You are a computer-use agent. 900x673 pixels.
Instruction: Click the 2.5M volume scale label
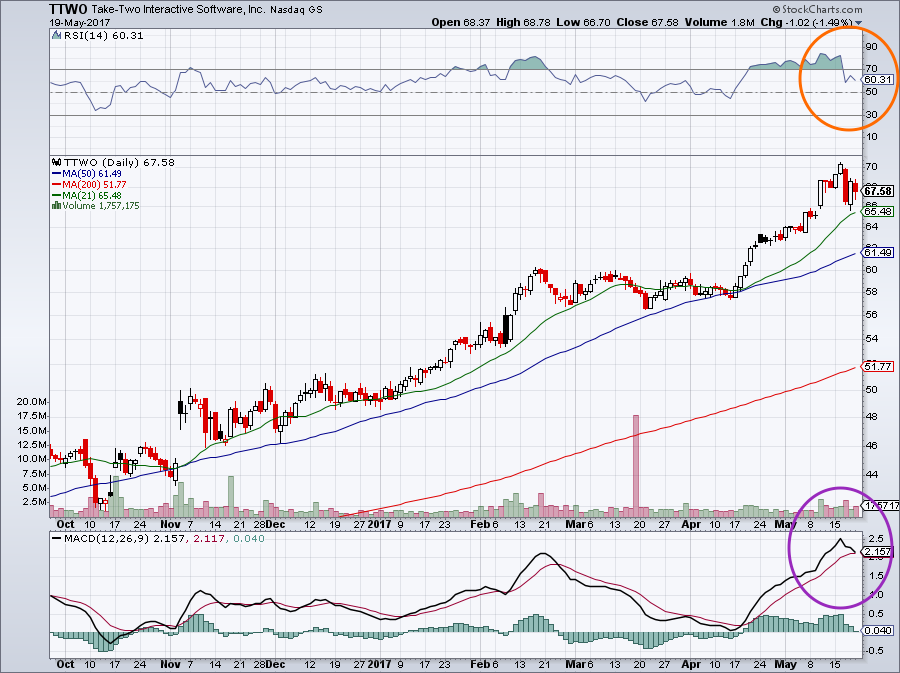[x=34, y=502]
